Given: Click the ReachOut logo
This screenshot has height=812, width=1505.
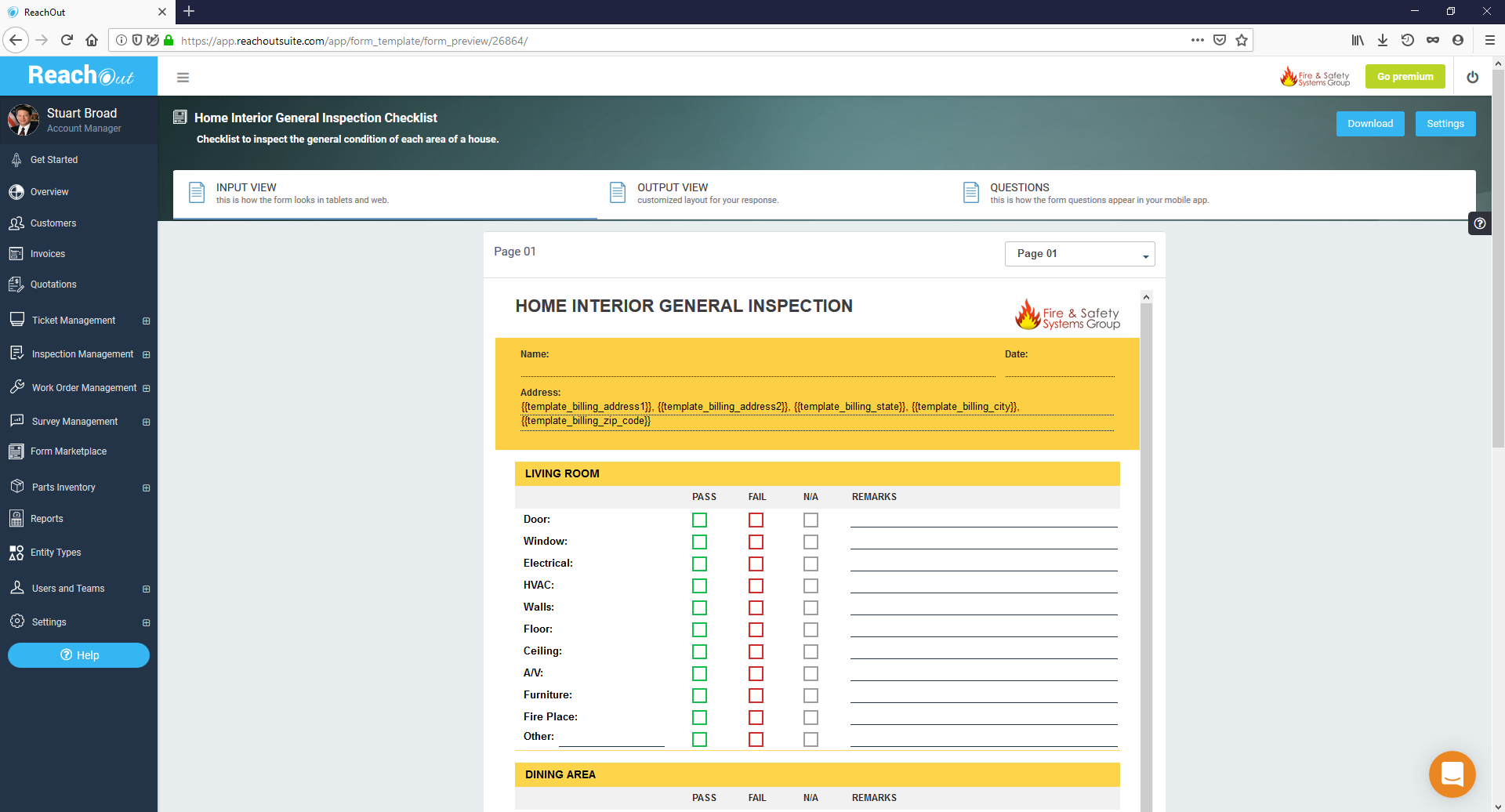Looking at the screenshot, I should (80, 75).
